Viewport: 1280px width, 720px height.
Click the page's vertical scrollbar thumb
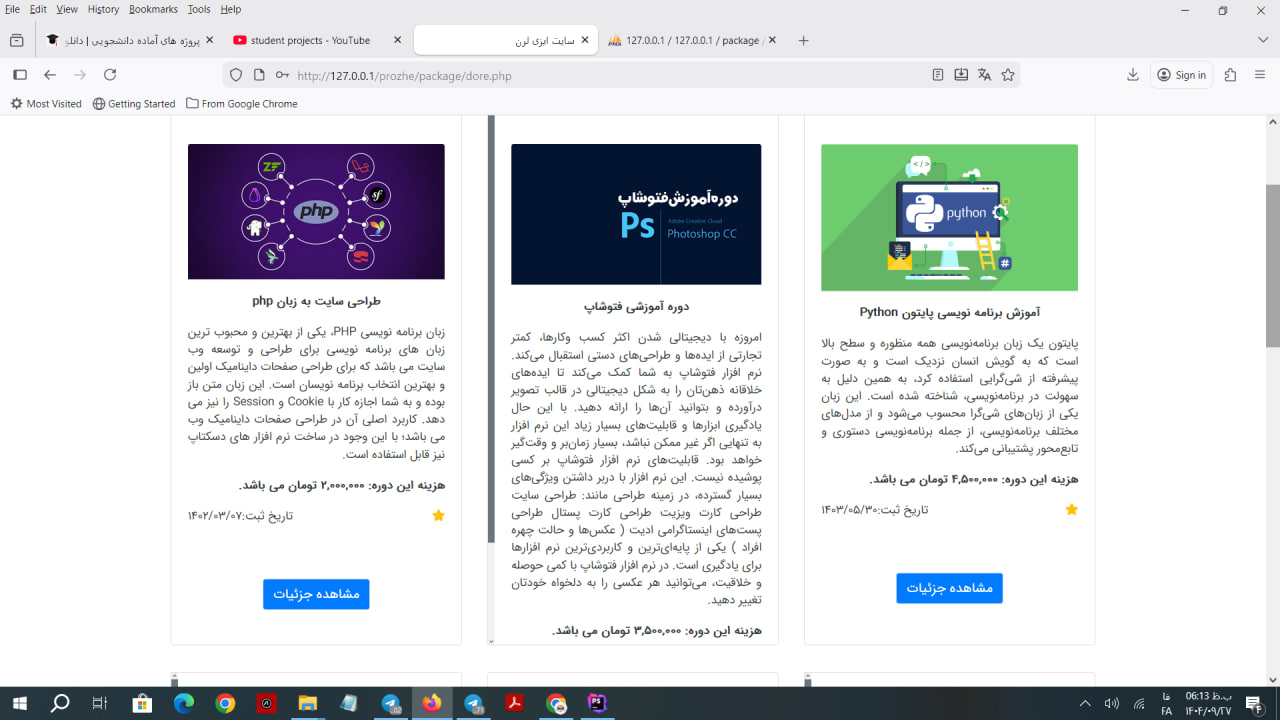tap(1272, 265)
